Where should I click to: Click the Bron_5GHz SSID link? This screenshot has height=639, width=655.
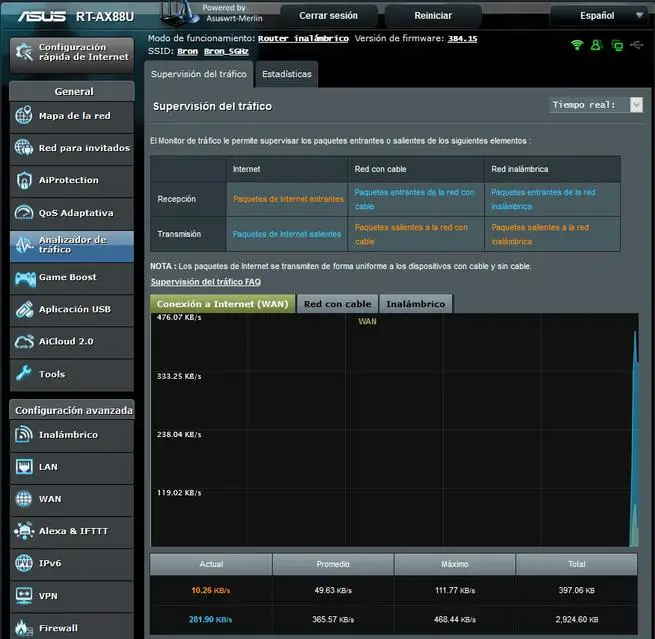[x=226, y=51]
